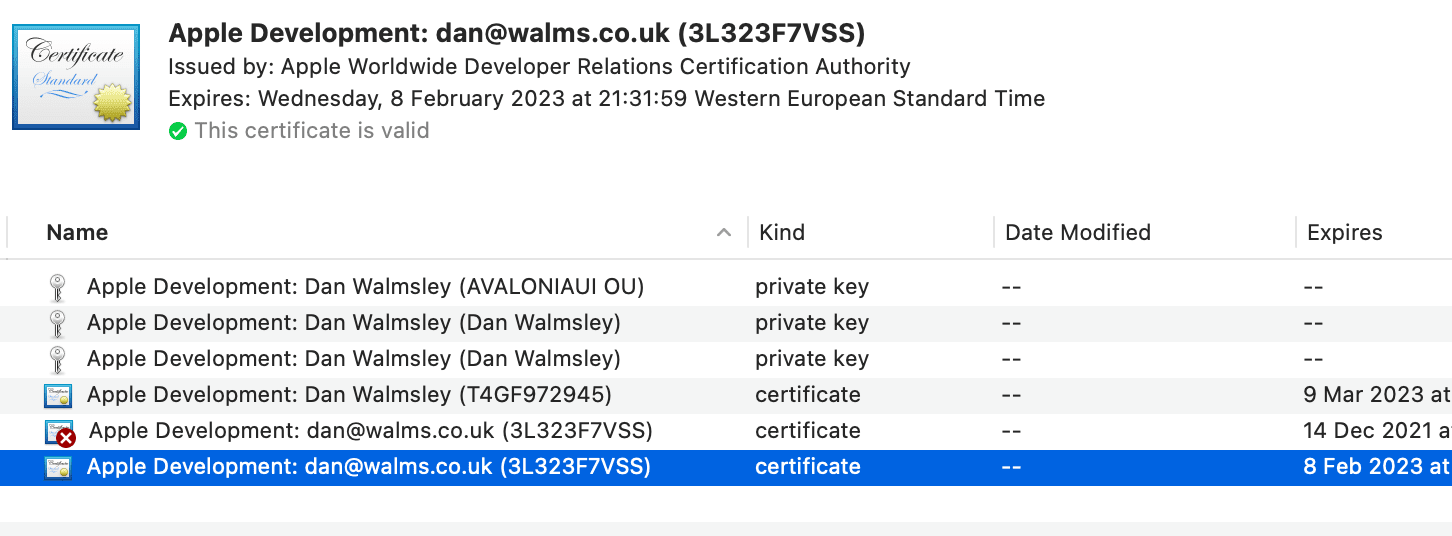
Task: Select Dan Walmsley (AVALONIAUI OU) private key row
Action: pos(365,287)
